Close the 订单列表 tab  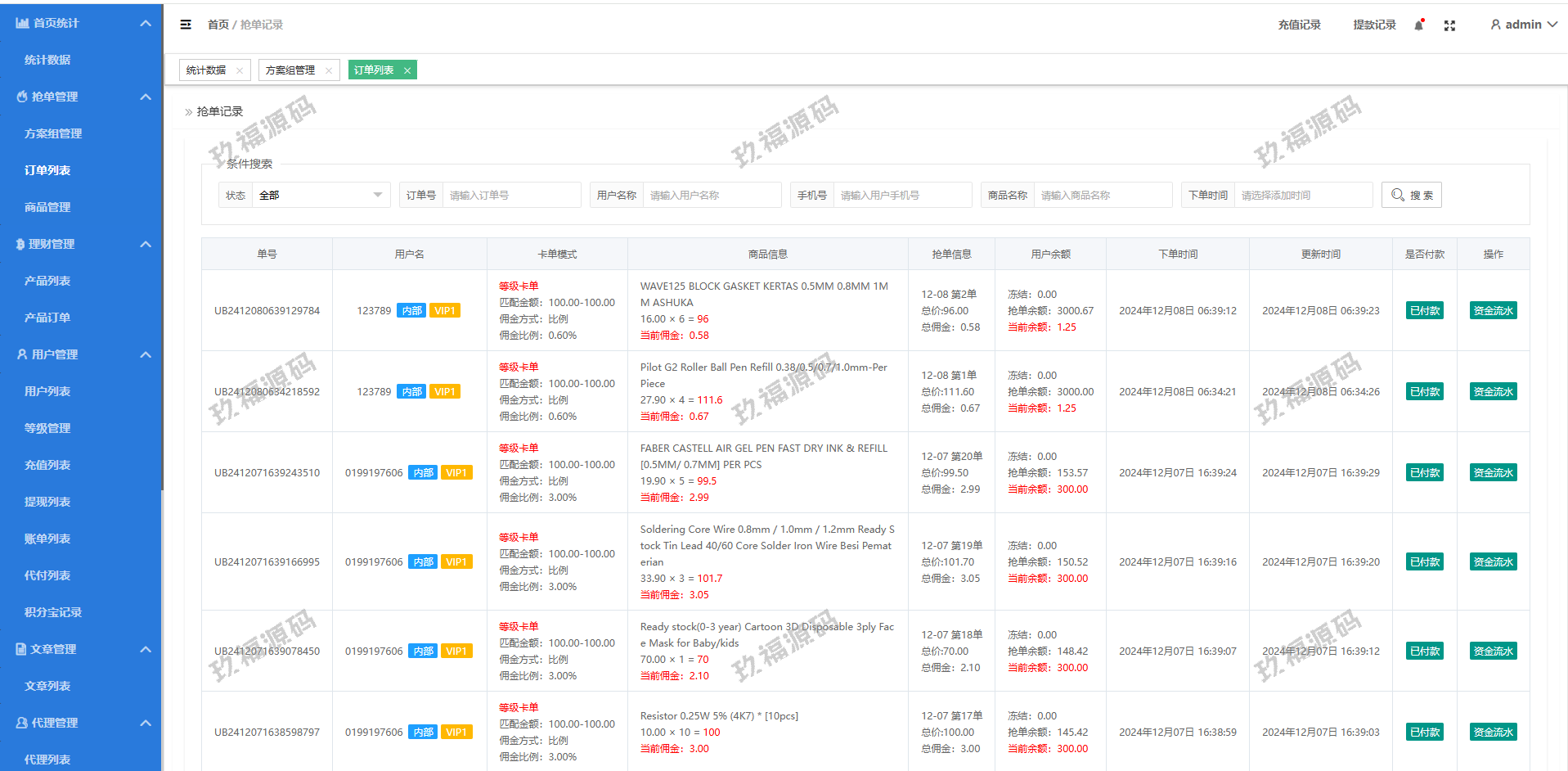407,70
